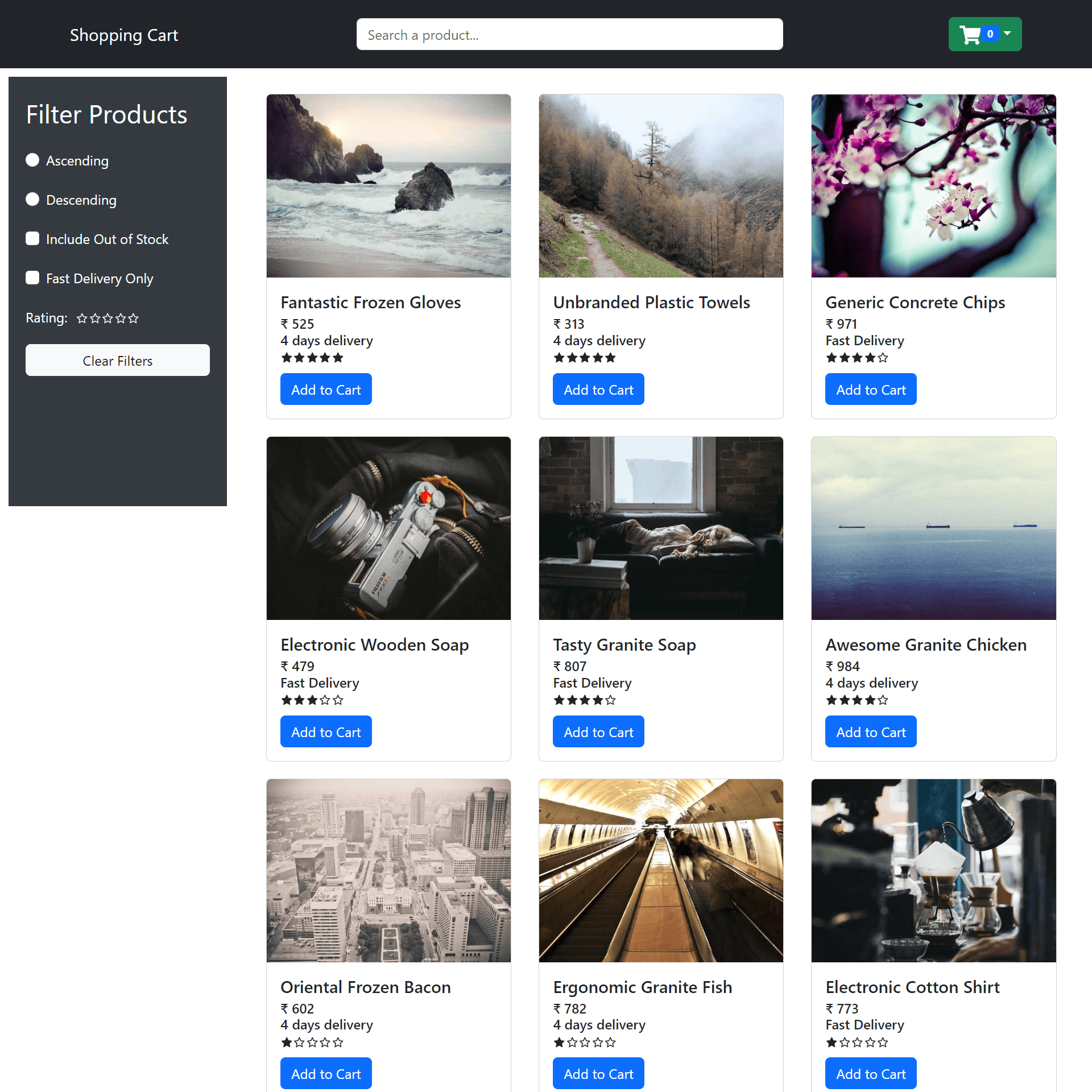The width and height of the screenshot is (1092, 1092).
Task: Click the cart item count badge
Action: [990, 34]
